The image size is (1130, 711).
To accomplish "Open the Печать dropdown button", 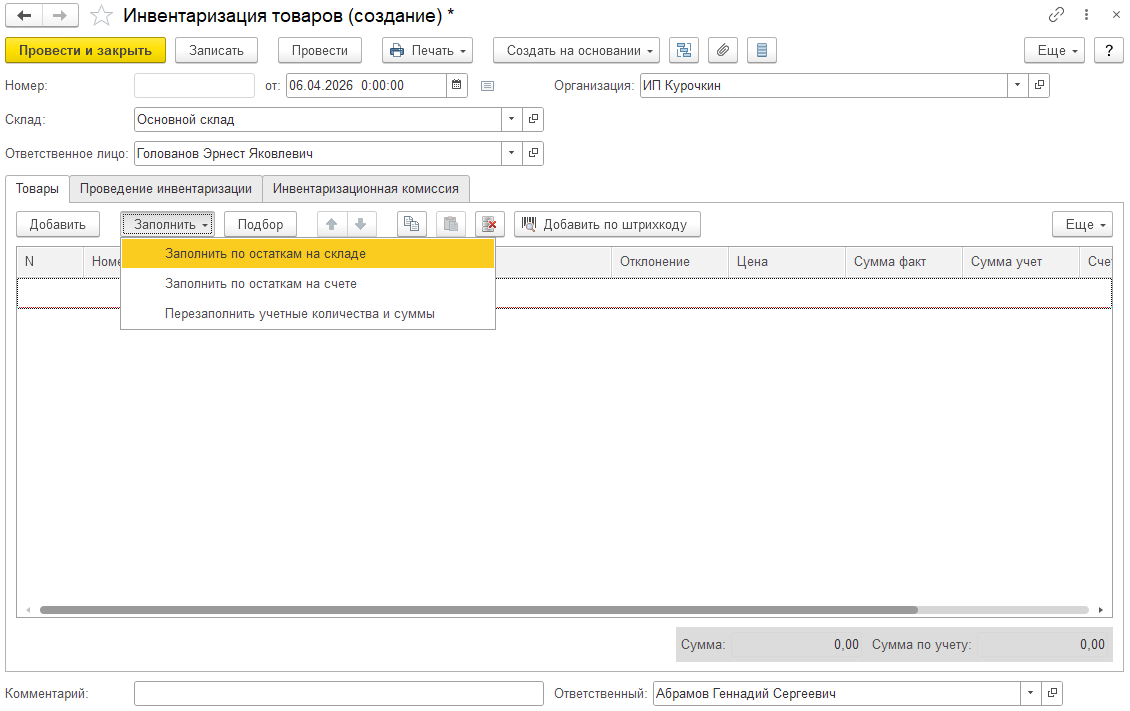I will (427, 50).
